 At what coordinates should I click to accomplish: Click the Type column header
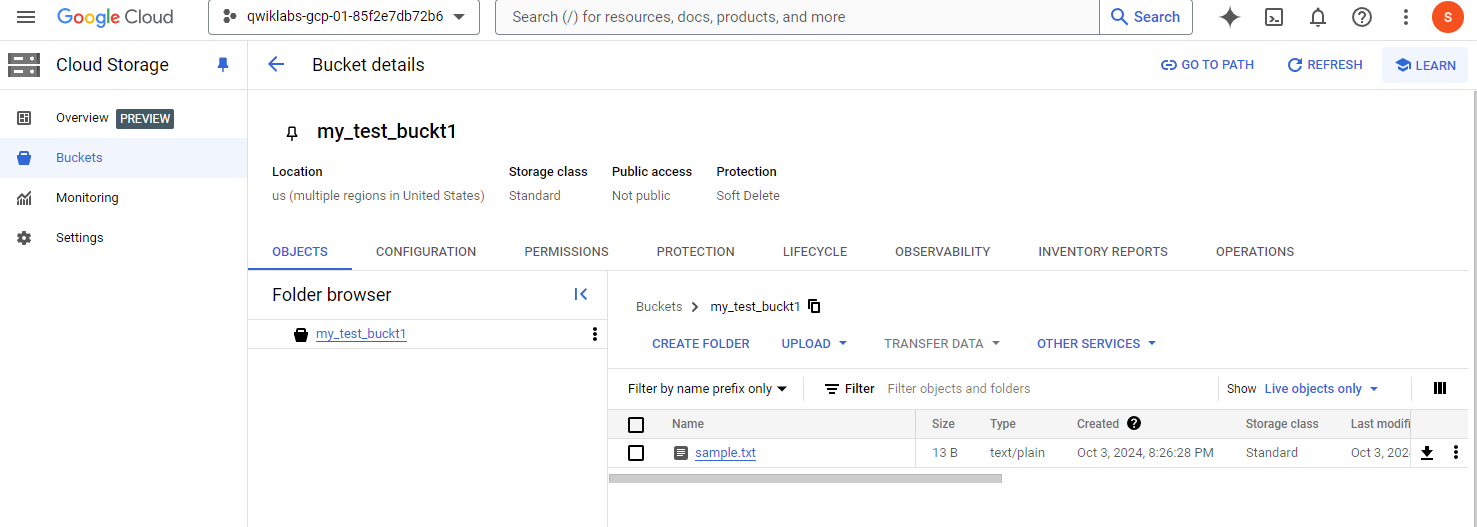(1003, 424)
